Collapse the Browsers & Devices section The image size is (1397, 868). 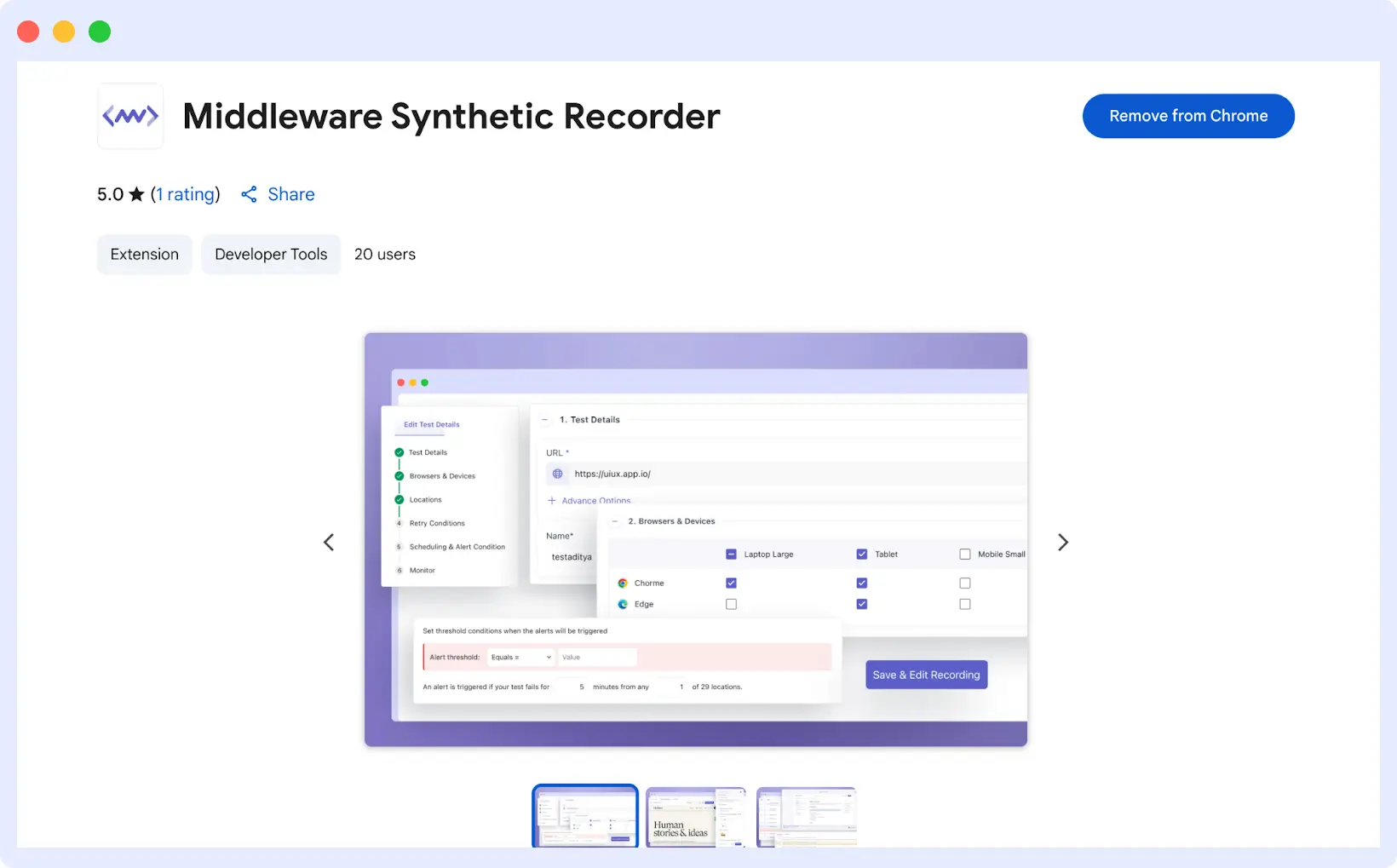(x=615, y=520)
